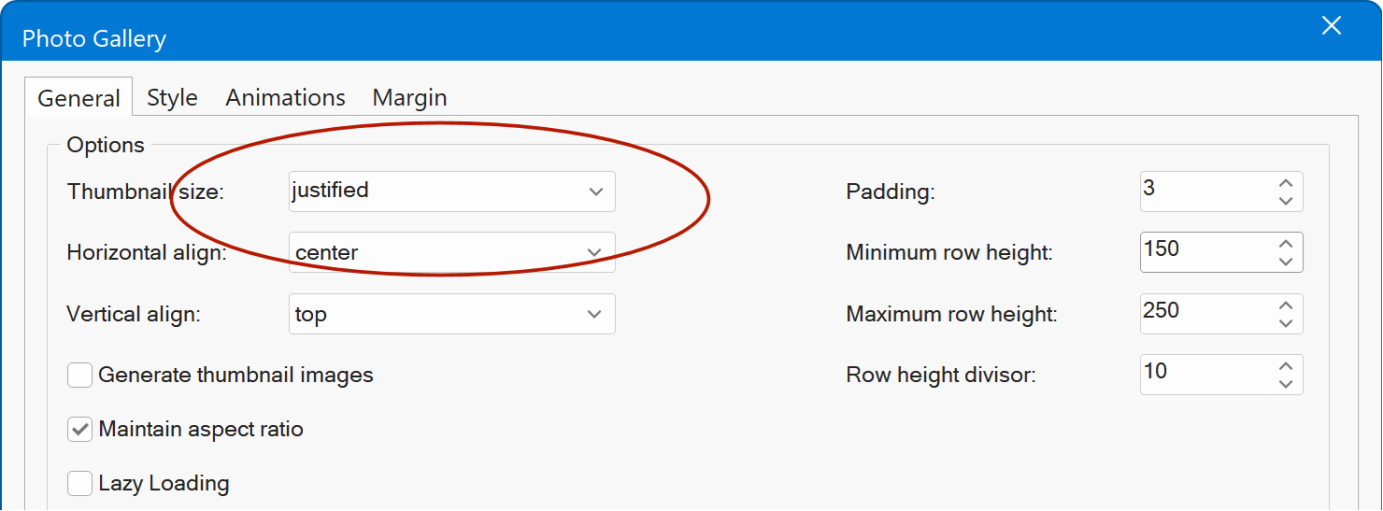Image resolution: width=1383 pixels, height=511 pixels.
Task: Enable Generate thumbnail images checkbox
Action: (x=80, y=376)
